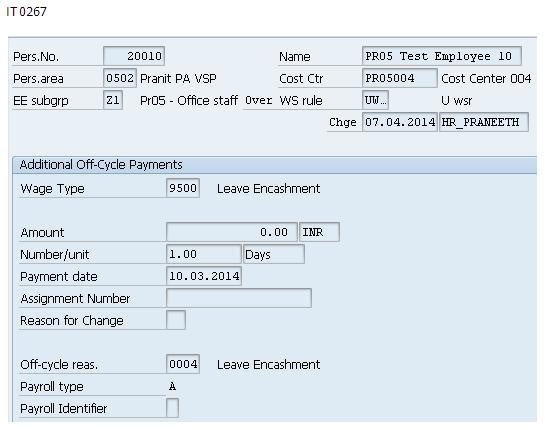This screenshot has height=430, width=545.
Task: Select the Amount field showing 0.00
Action: pyautogui.click(x=232, y=232)
